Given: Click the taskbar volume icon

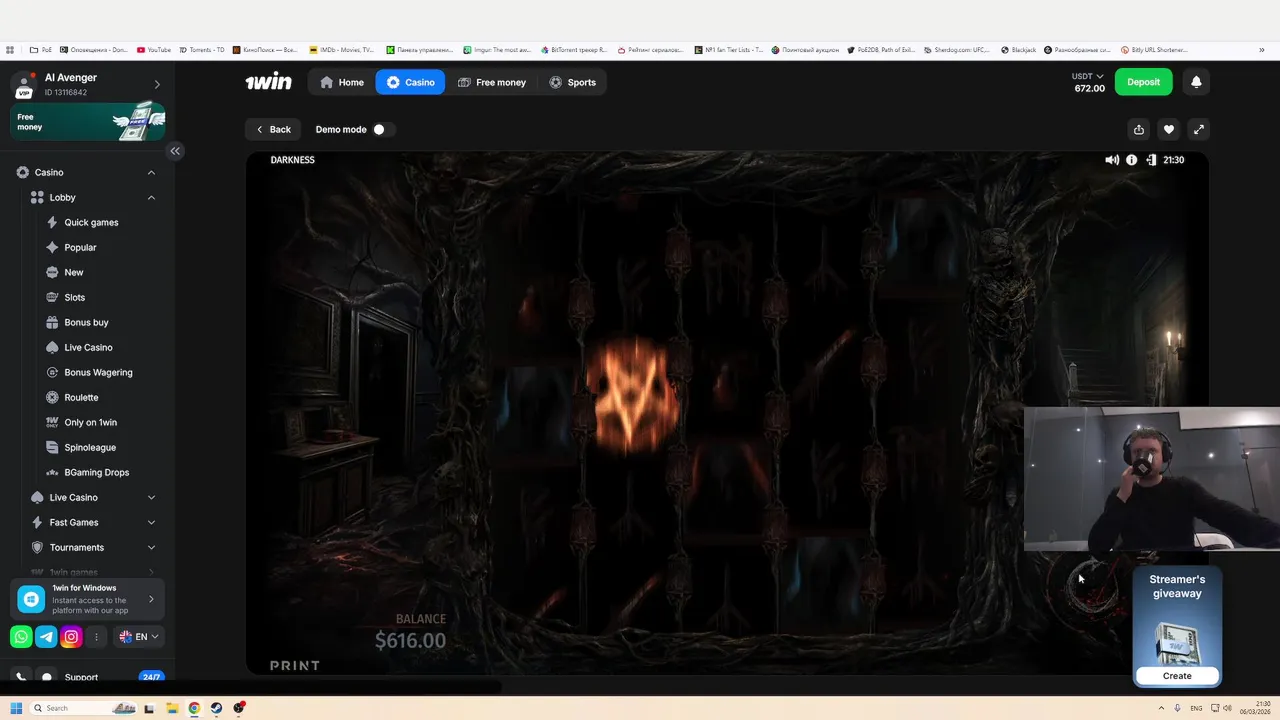Looking at the screenshot, I should click(1227, 708).
